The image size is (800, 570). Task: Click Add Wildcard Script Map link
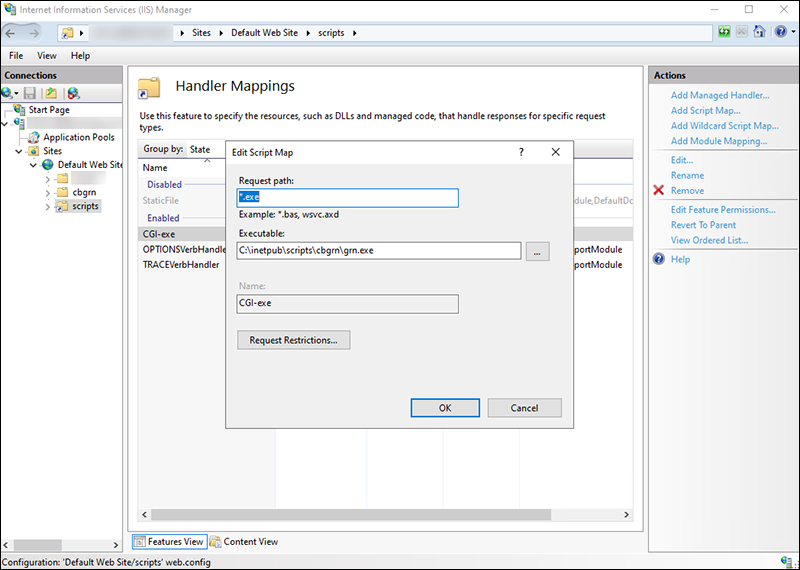pos(724,126)
